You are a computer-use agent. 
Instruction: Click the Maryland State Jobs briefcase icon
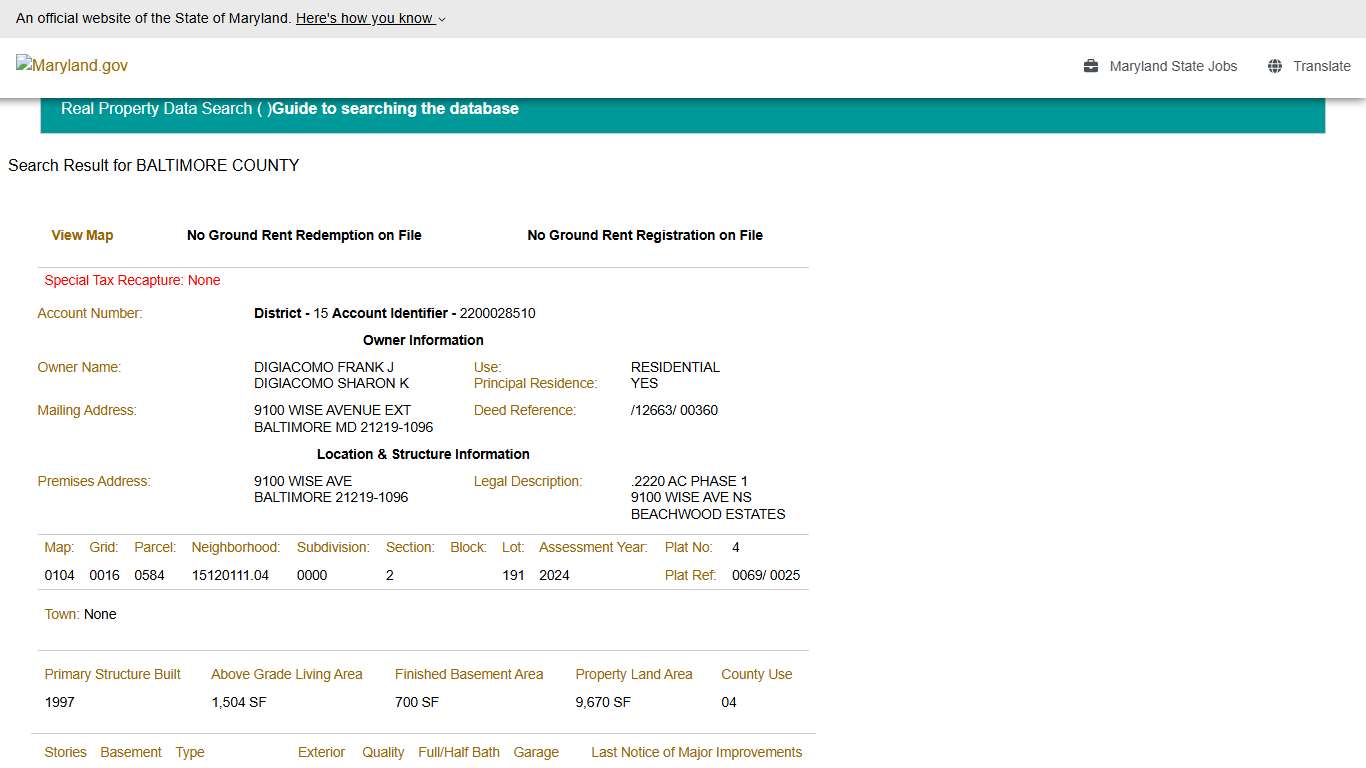1089,66
